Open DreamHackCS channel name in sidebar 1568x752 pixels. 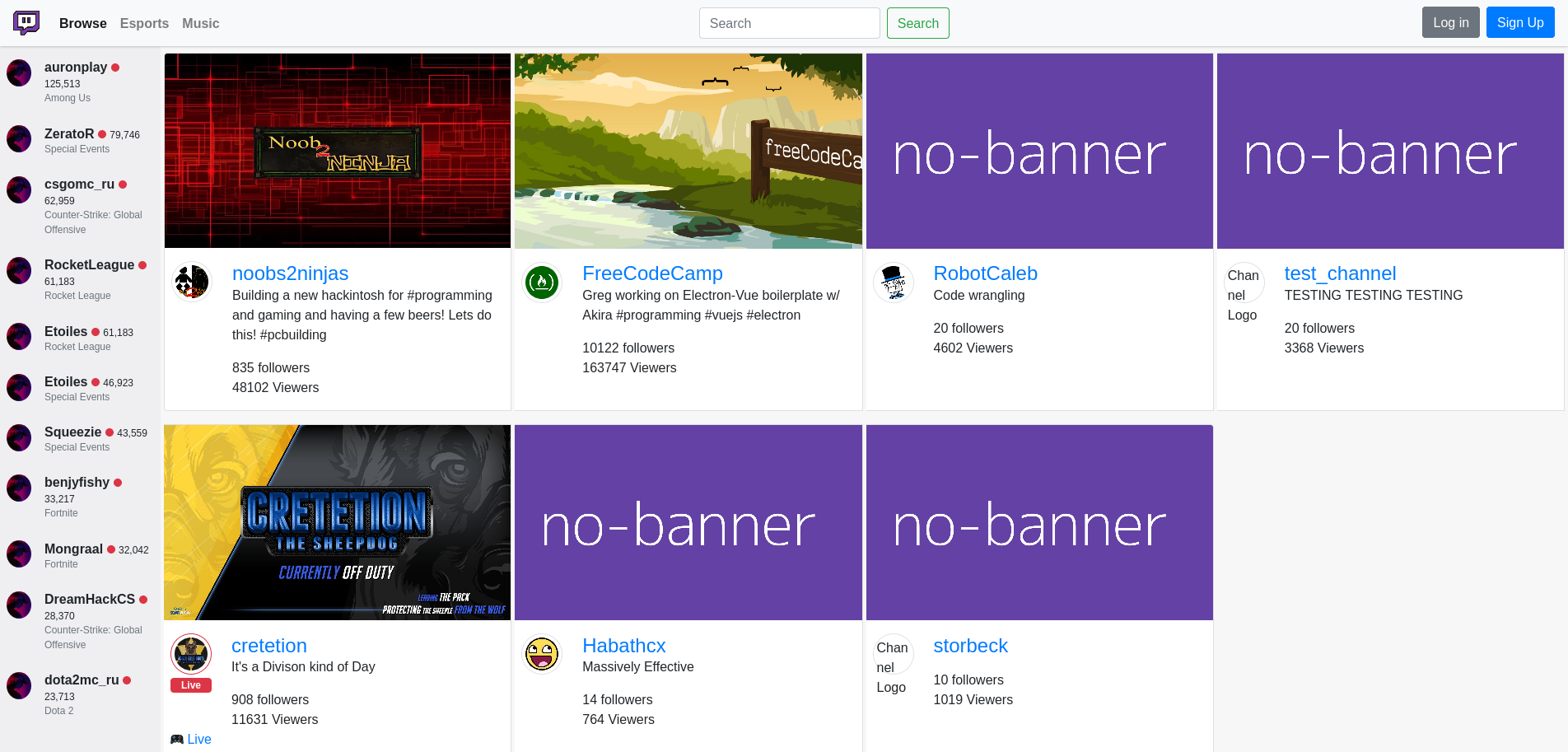point(90,599)
